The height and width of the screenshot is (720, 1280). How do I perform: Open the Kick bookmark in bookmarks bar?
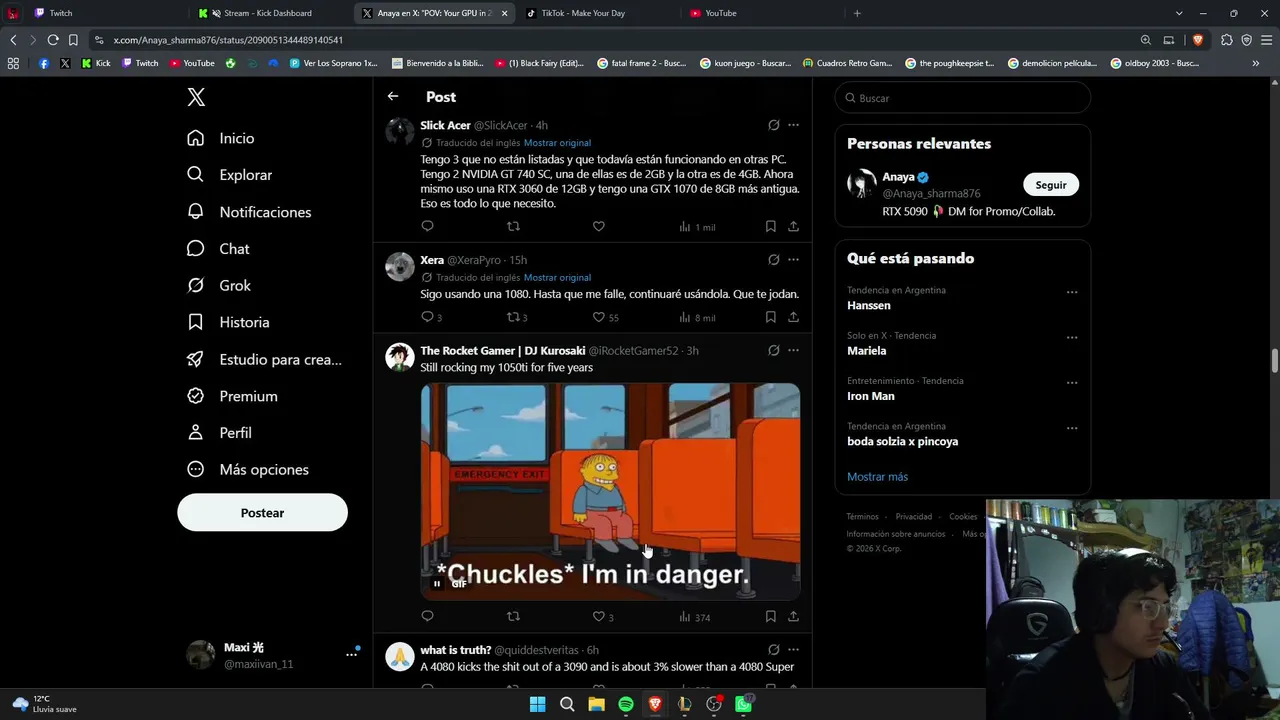point(96,63)
